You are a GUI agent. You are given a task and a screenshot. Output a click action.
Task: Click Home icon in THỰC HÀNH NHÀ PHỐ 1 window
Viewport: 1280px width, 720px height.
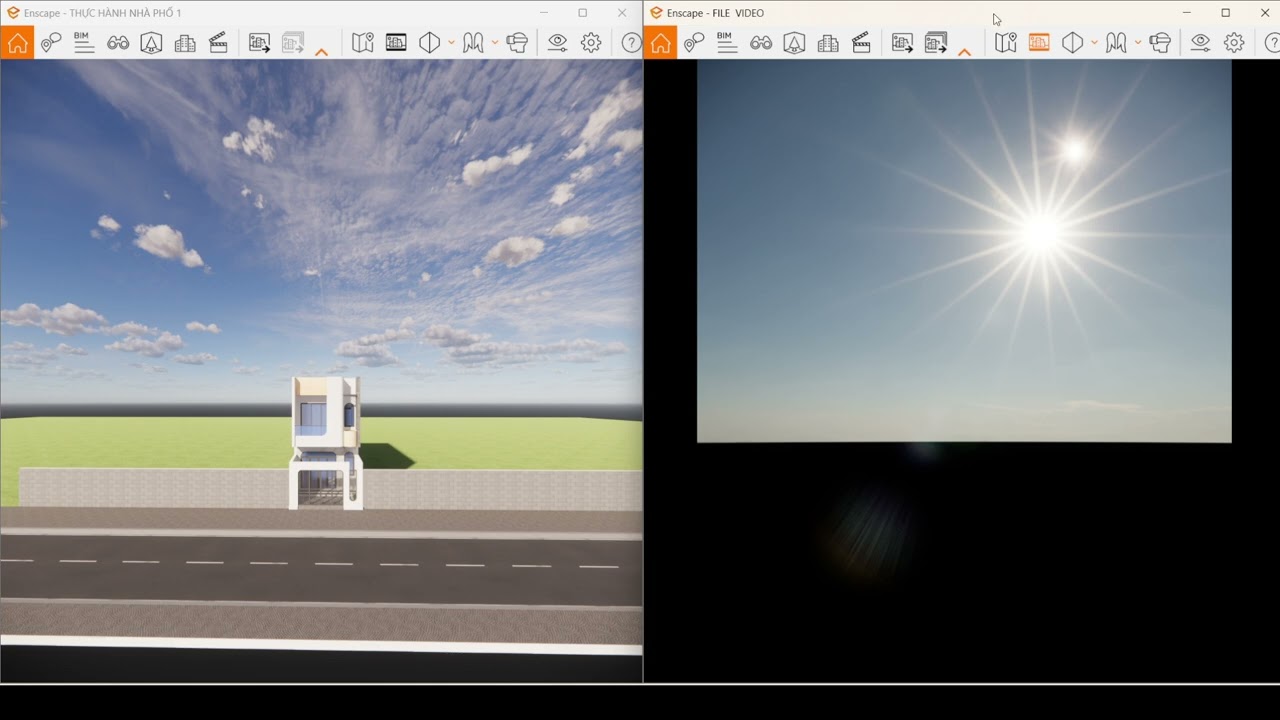point(17,43)
